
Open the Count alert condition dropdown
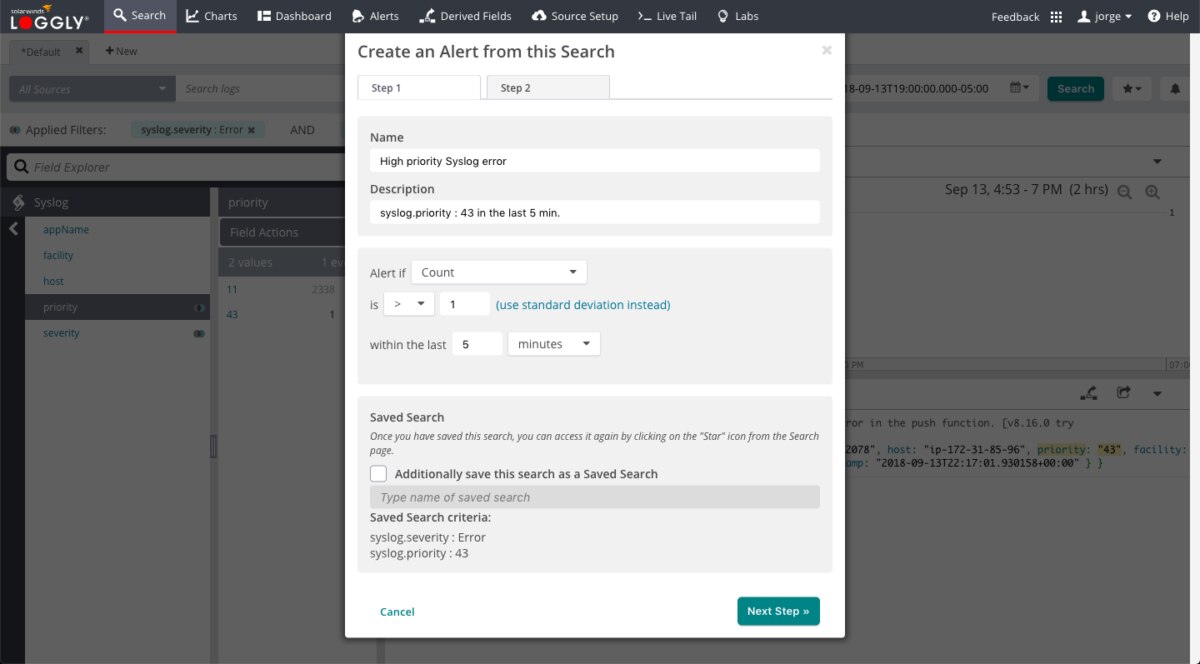pos(499,271)
